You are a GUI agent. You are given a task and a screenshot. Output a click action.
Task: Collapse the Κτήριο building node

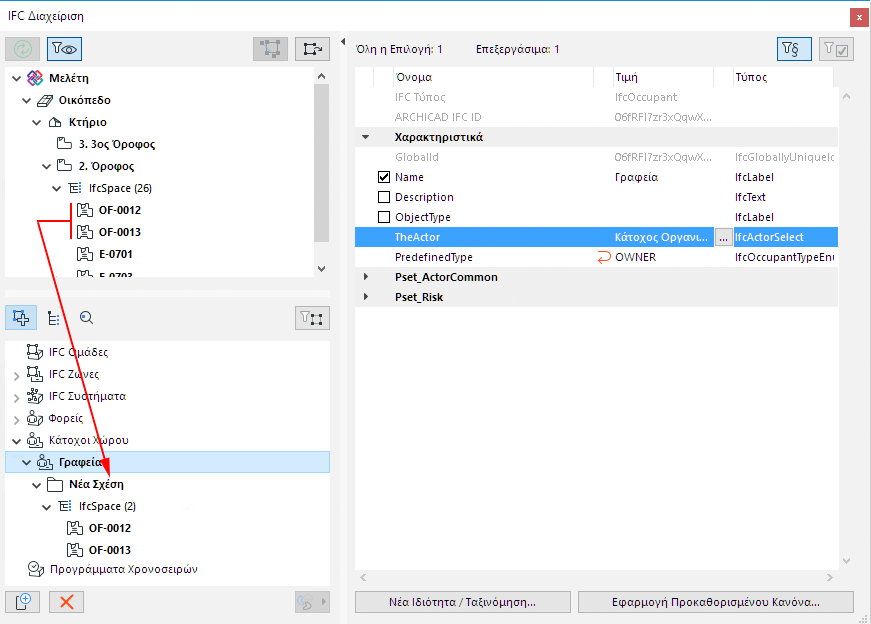[x=37, y=122]
